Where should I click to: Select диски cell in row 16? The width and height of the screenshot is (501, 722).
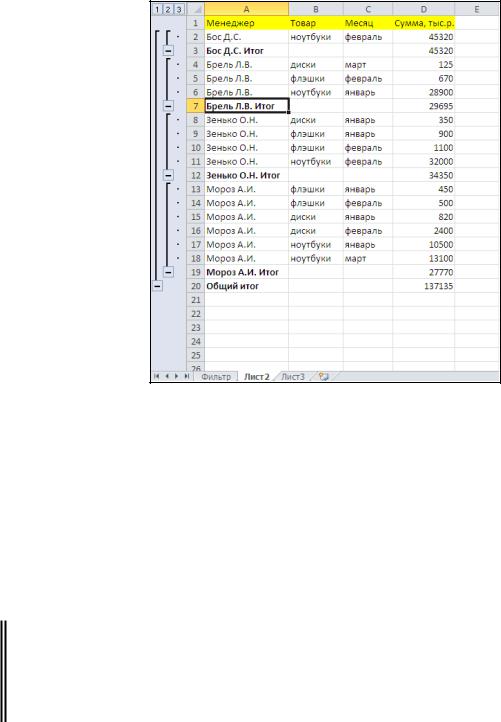pyautogui.click(x=316, y=231)
